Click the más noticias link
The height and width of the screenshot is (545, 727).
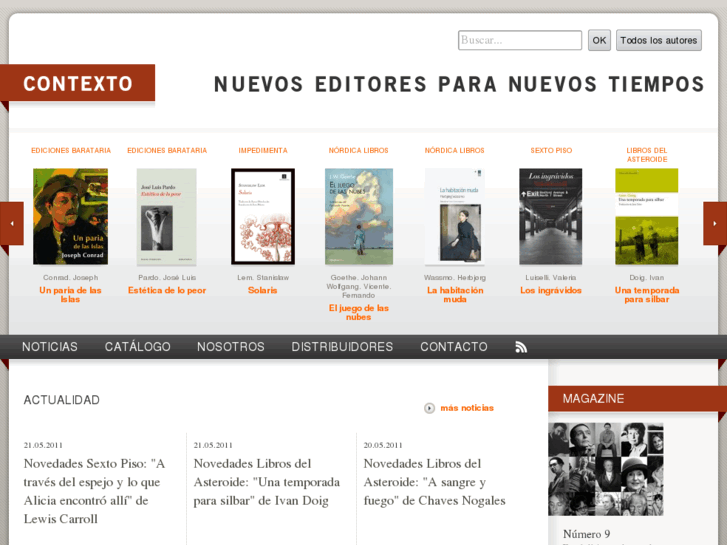[x=467, y=408]
